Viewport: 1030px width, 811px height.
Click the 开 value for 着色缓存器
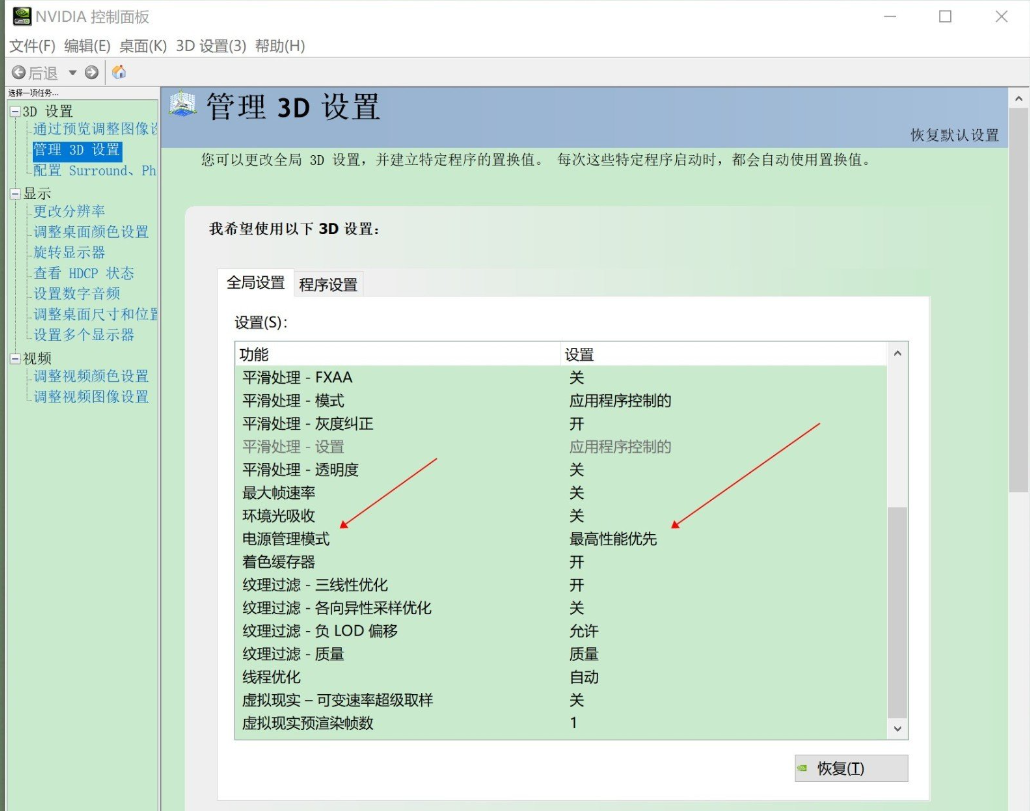577,562
